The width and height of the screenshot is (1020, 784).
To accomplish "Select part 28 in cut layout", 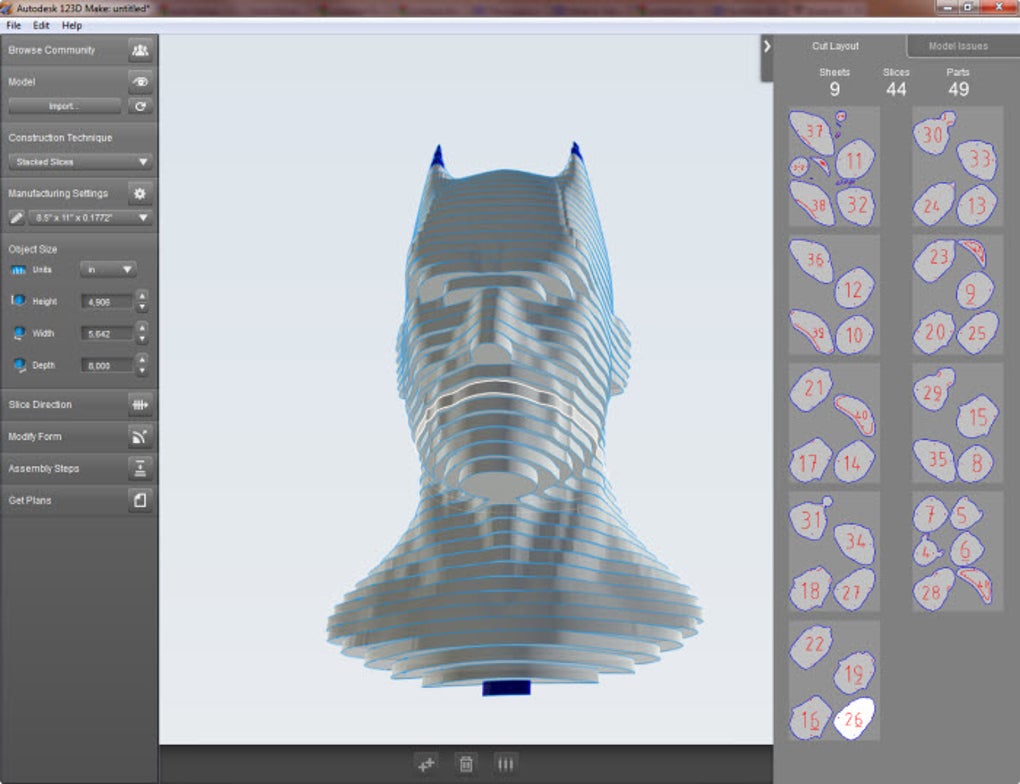I will click(x=933, y=589).
